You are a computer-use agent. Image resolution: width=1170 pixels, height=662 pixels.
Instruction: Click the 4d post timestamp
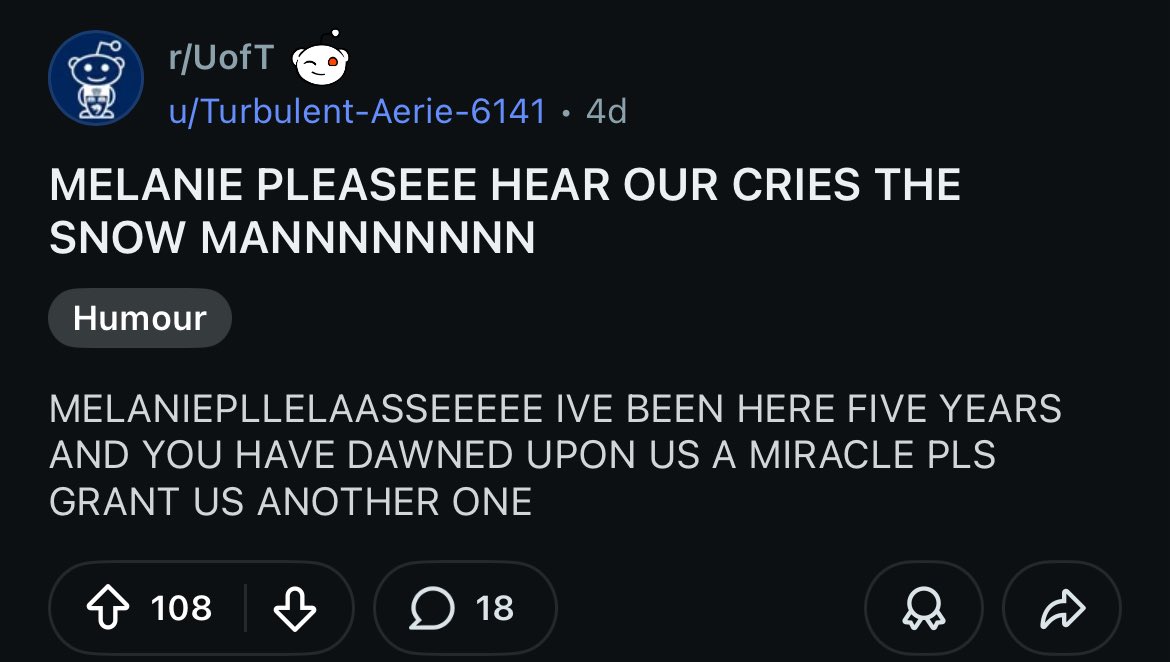[606, 110]
